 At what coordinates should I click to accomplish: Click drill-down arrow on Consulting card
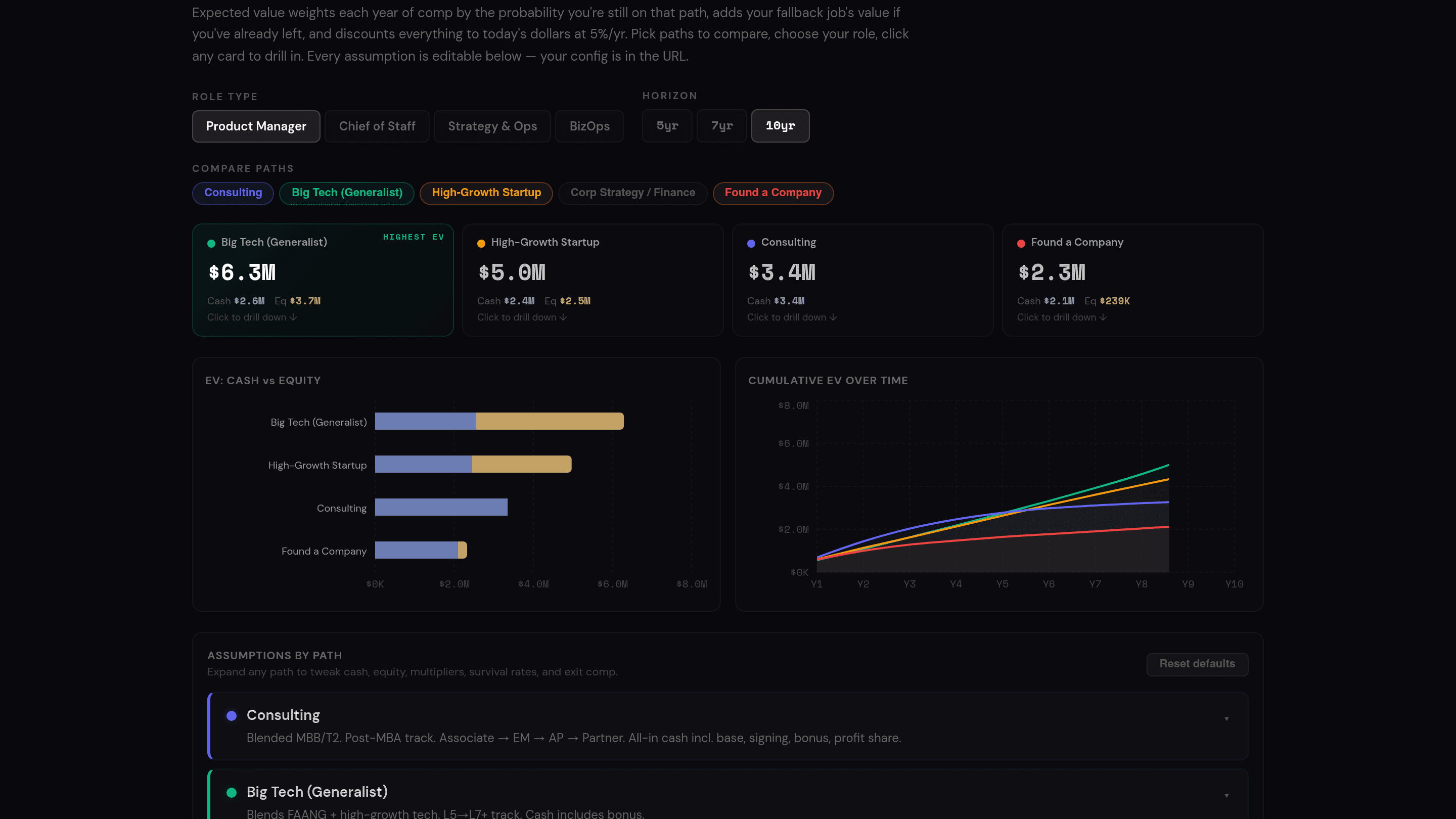click(833, 317)
